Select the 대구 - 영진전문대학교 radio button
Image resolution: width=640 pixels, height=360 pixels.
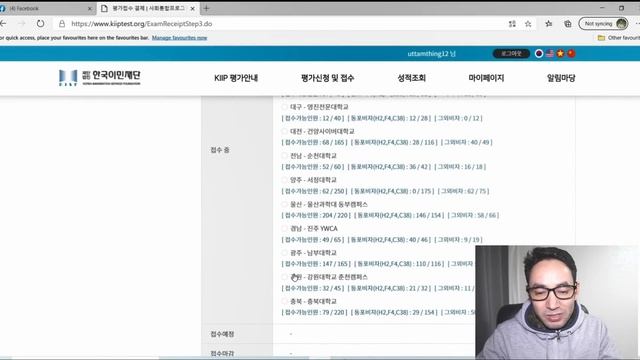tap(284, 107)
